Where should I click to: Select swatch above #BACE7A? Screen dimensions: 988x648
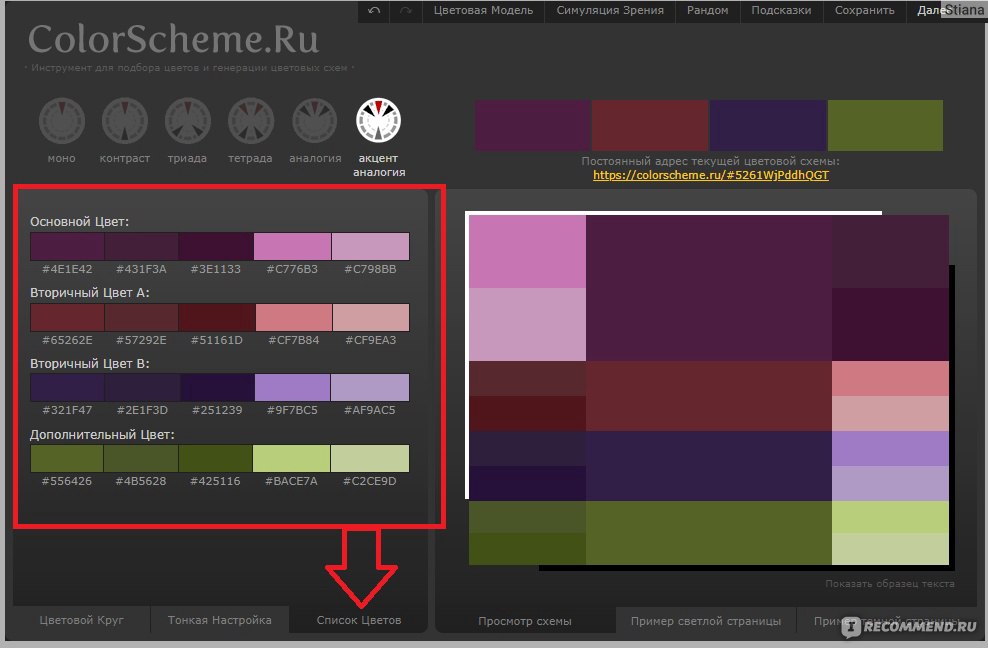pyautogui.click(x=291, y=458)
